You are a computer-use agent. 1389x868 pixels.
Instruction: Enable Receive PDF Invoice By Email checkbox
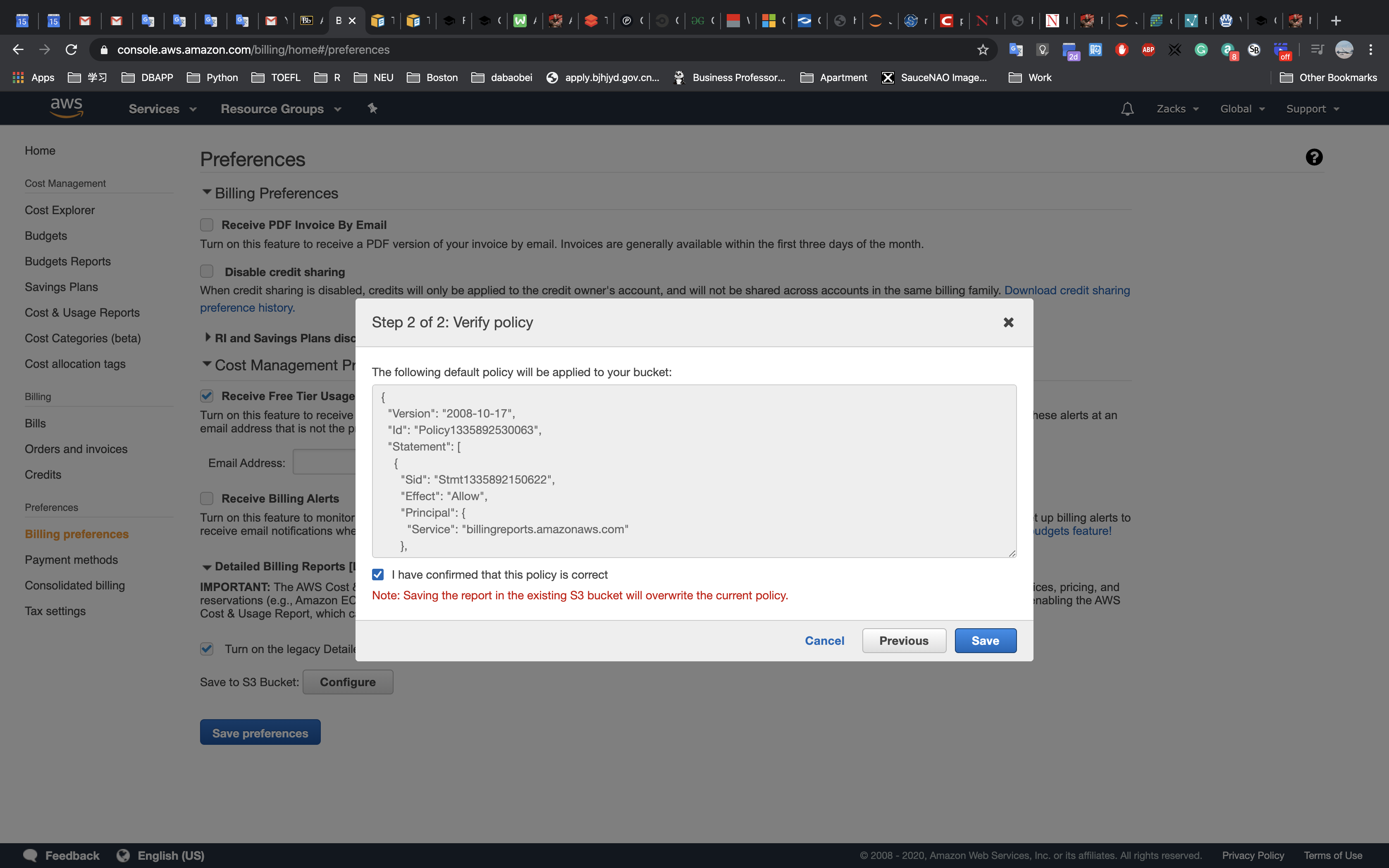207,225
